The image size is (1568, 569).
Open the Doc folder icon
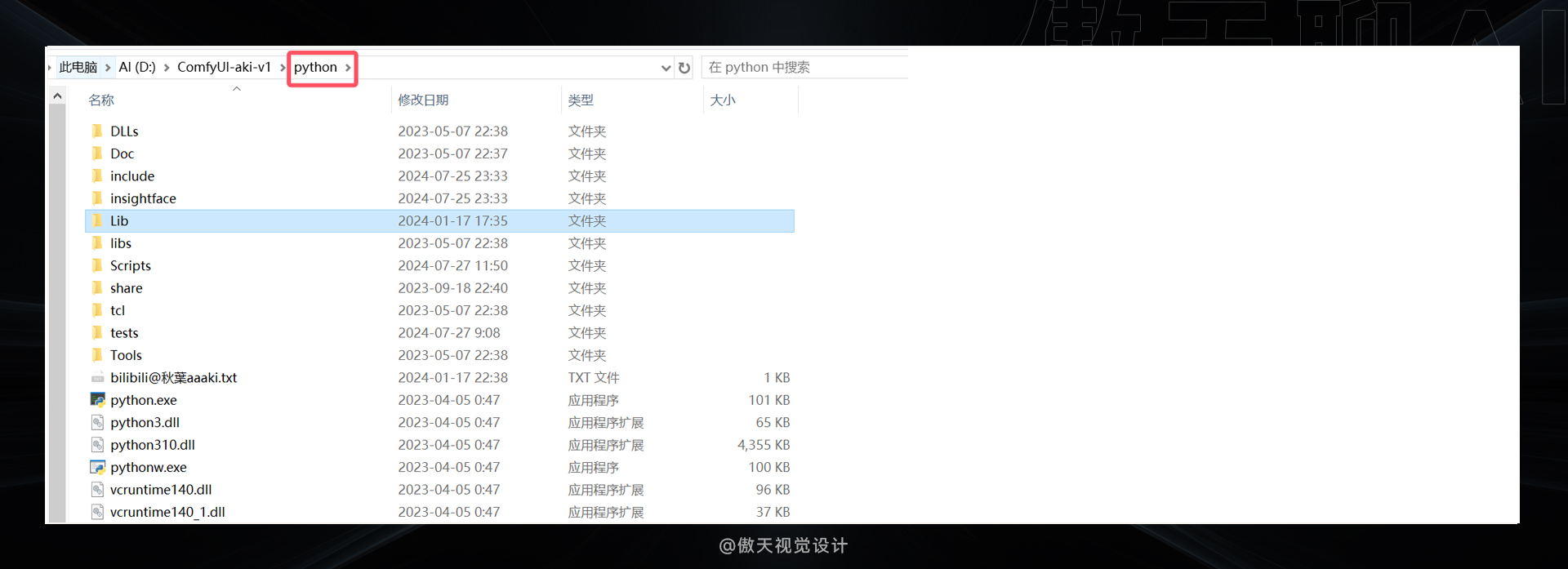[97, 153]
